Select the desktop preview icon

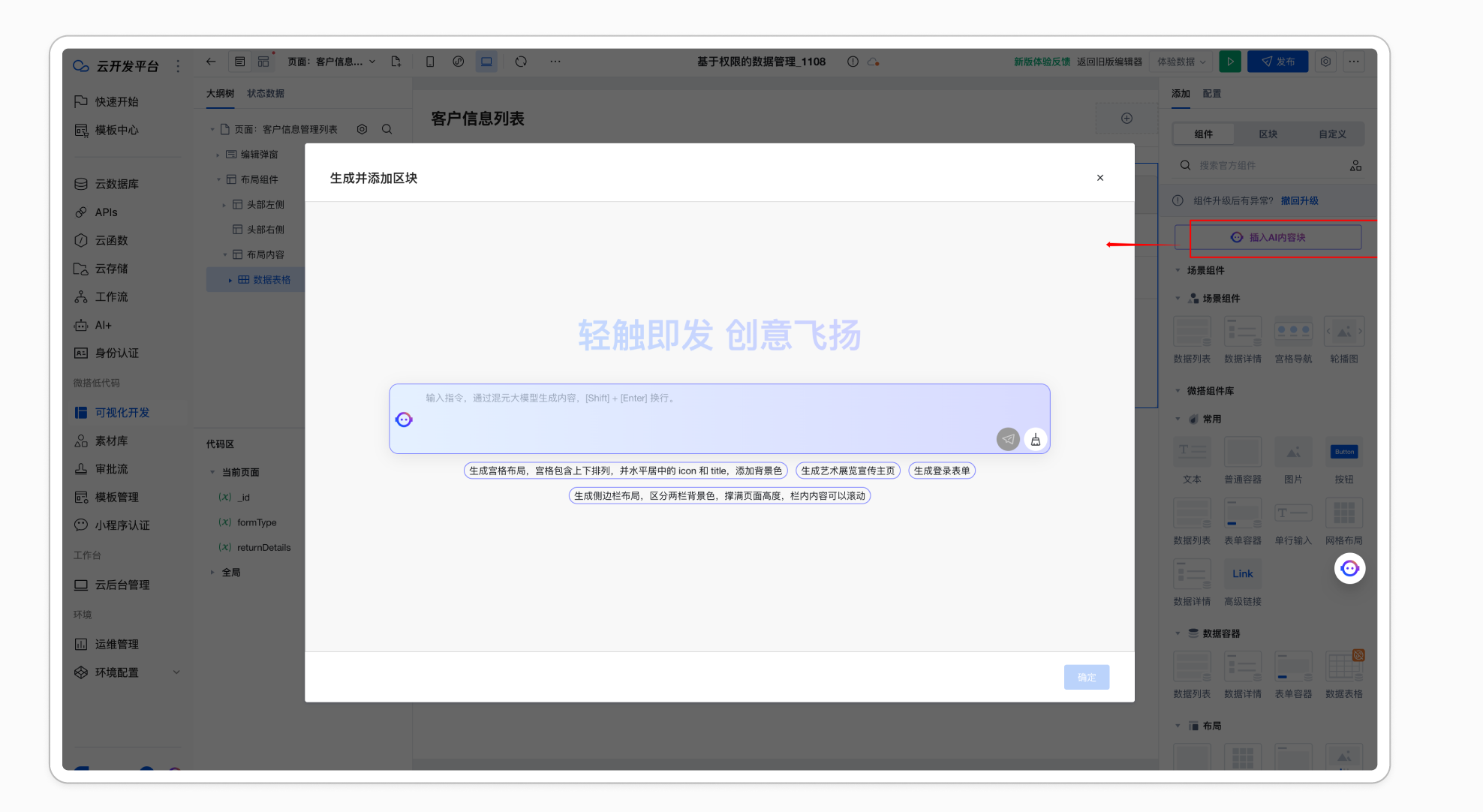(486, 62)
